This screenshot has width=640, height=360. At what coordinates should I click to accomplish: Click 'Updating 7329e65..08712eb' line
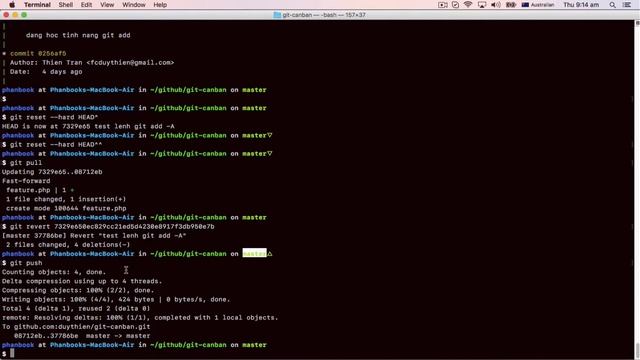pos(52,172)
